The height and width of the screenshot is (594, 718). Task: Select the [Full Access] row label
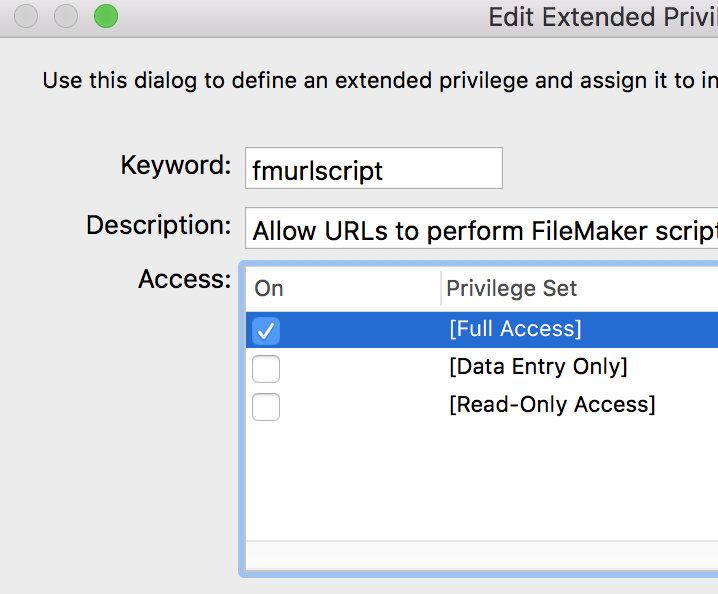point(515,329)
